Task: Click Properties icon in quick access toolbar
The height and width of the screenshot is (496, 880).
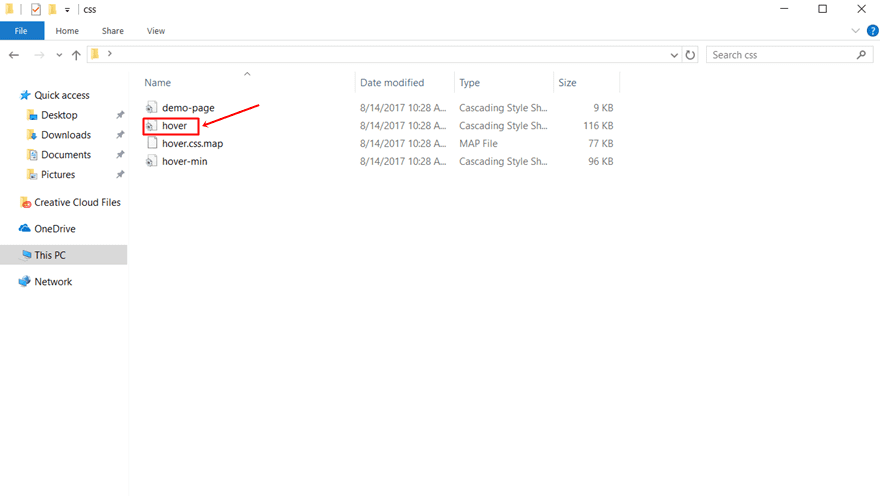Action: point(36,10)
